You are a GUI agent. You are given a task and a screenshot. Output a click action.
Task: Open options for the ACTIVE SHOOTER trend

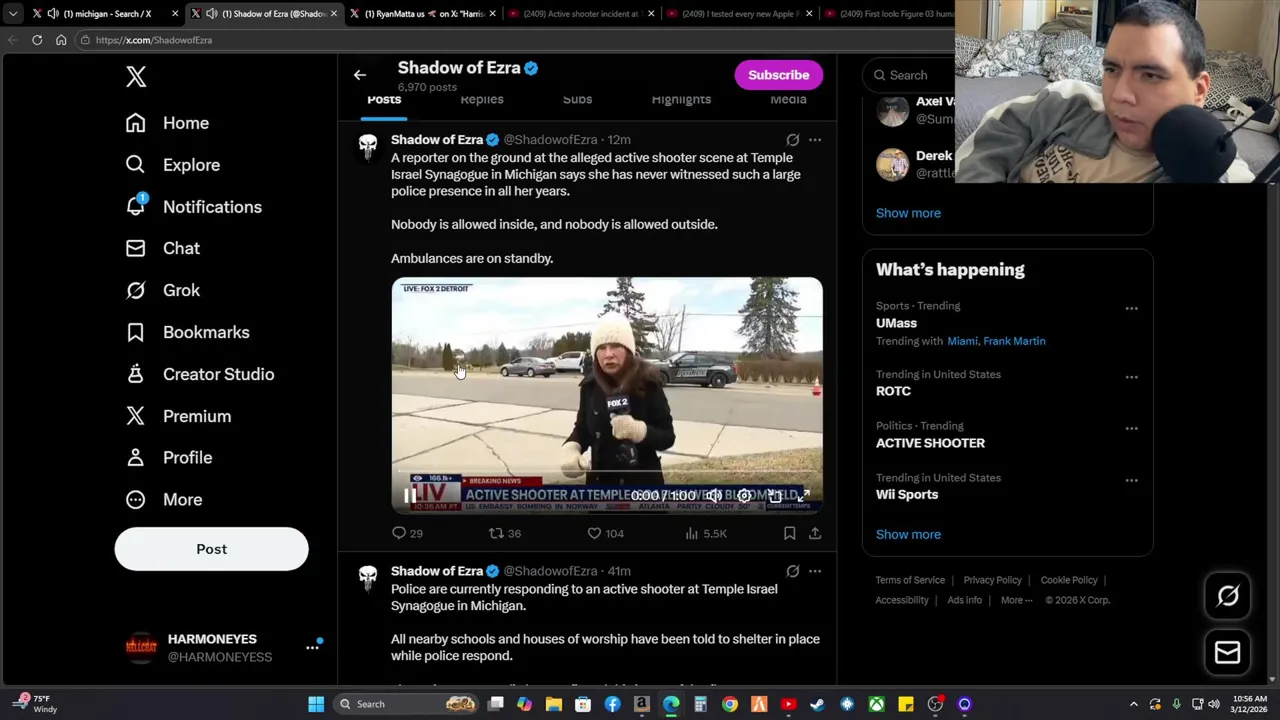(1131, 428)
